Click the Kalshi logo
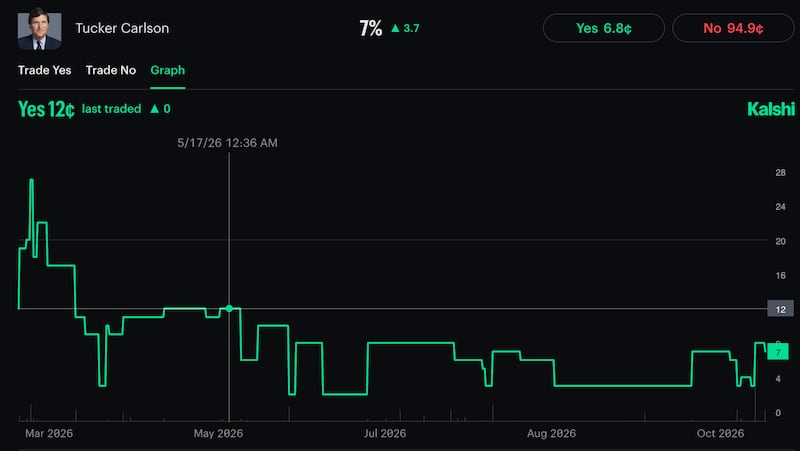 tap(771, 109)
